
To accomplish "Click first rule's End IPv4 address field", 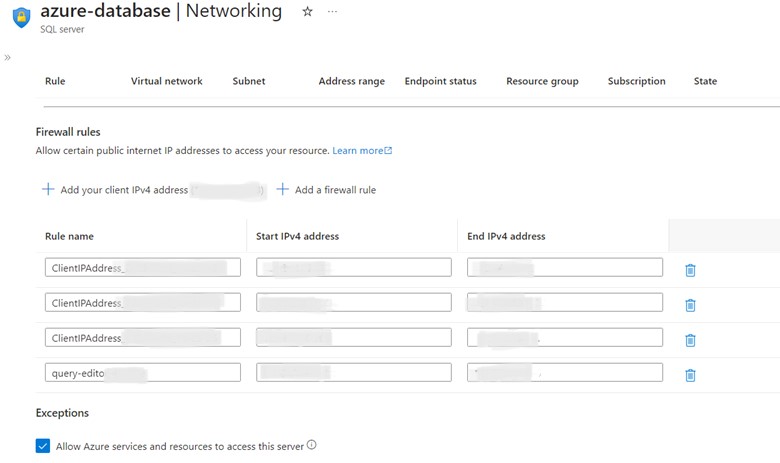I will click(x=564, y=267).
